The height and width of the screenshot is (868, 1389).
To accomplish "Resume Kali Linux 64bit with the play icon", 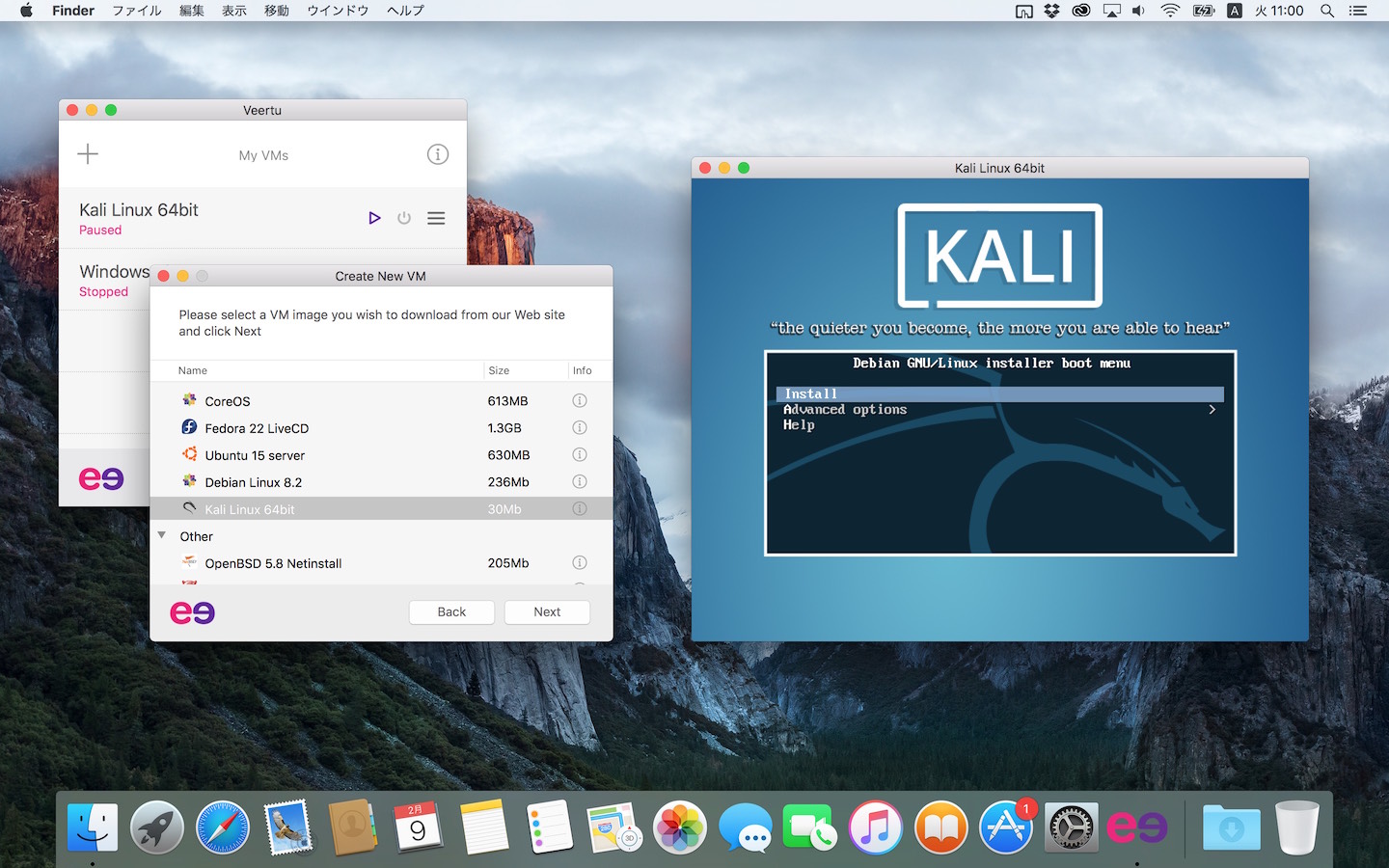I will [x=374, y=218].
